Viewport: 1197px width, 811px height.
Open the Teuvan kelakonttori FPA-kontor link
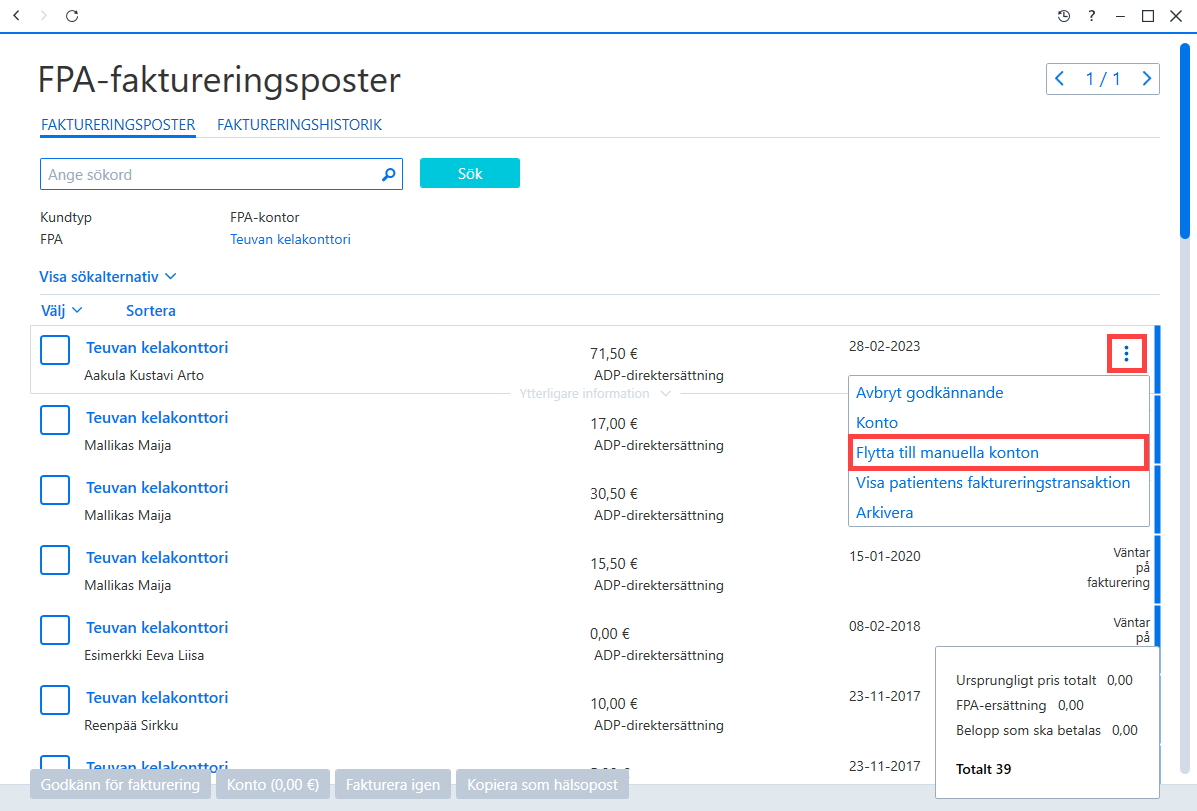(x=290, y=239)
